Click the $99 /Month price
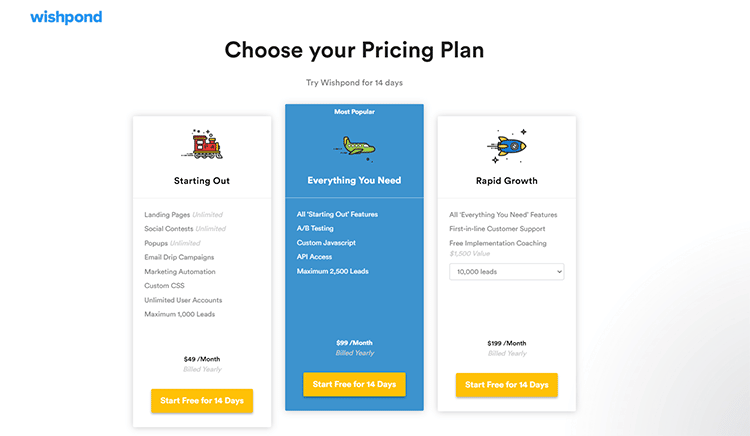The height and width of the screenshot is (436, 750). [354, 343]
